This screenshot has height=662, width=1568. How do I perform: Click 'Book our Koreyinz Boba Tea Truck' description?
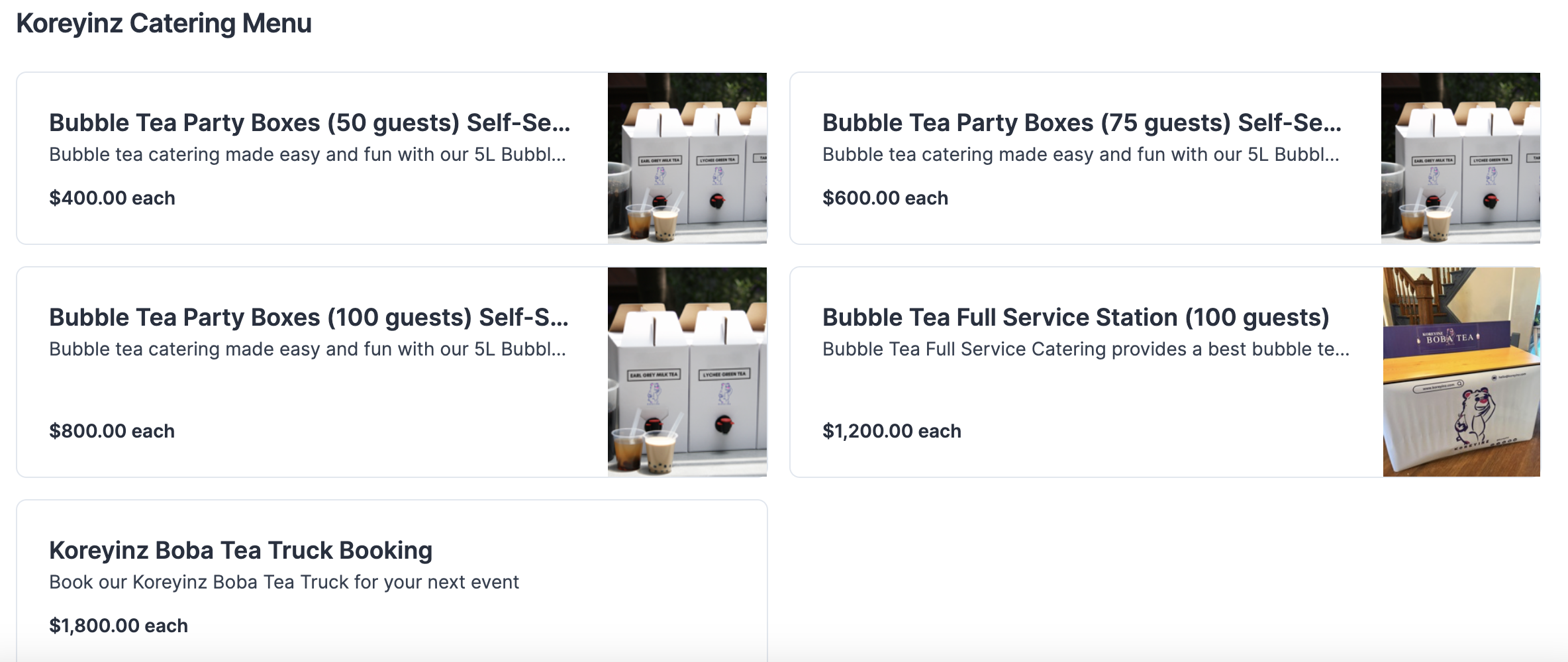pos(284,582)
